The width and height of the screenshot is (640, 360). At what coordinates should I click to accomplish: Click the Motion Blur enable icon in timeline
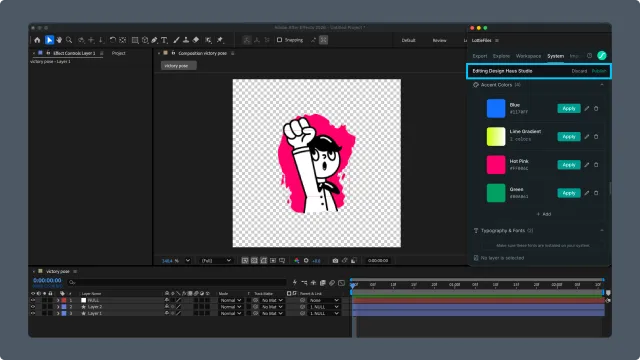332,282
